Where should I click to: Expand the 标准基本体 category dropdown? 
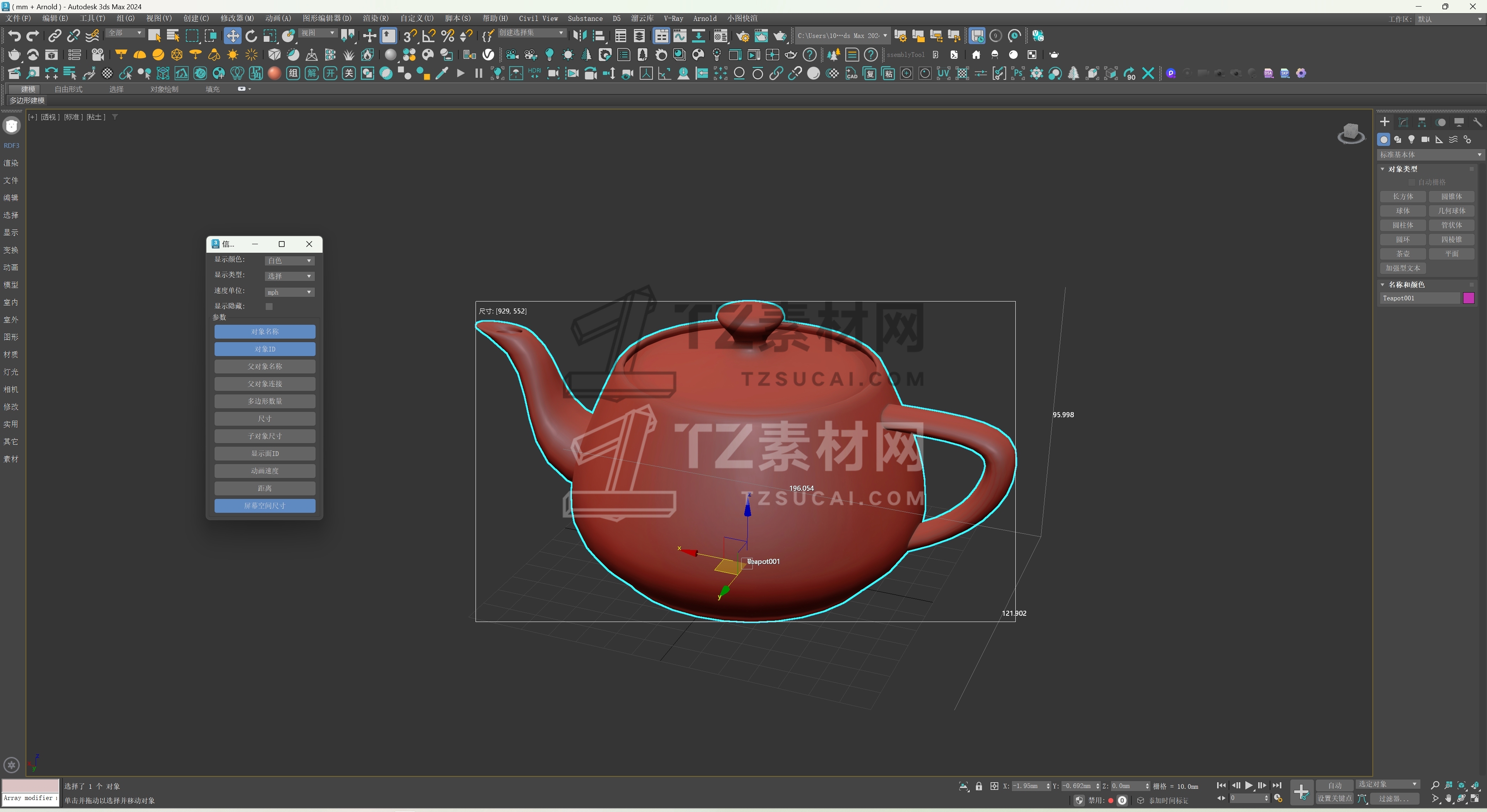point(1429,155)
